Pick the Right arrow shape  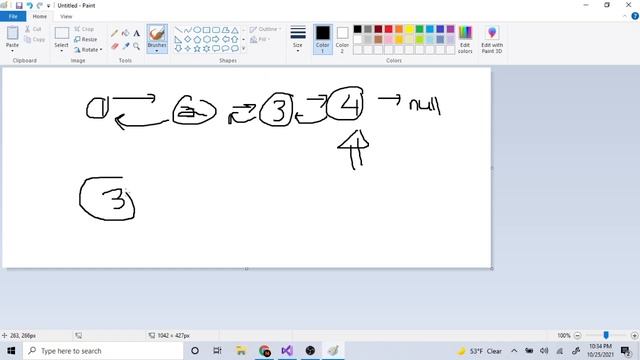216,39
